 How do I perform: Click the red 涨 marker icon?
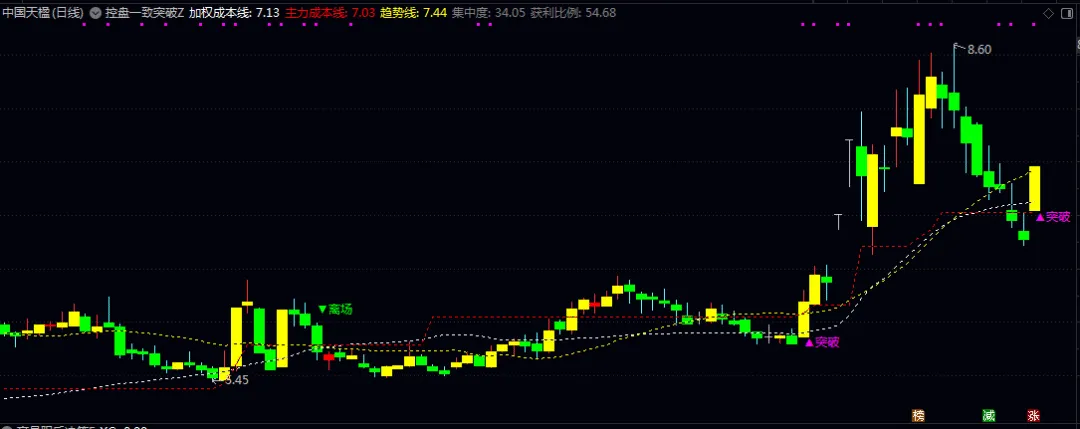pos(1033,415)
